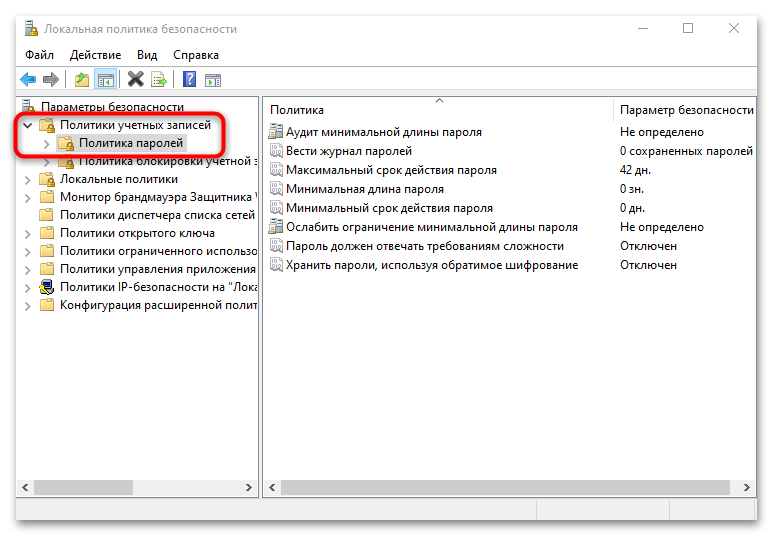
Task: Click the value '0 дн.'
Action: tap(632, 208)
